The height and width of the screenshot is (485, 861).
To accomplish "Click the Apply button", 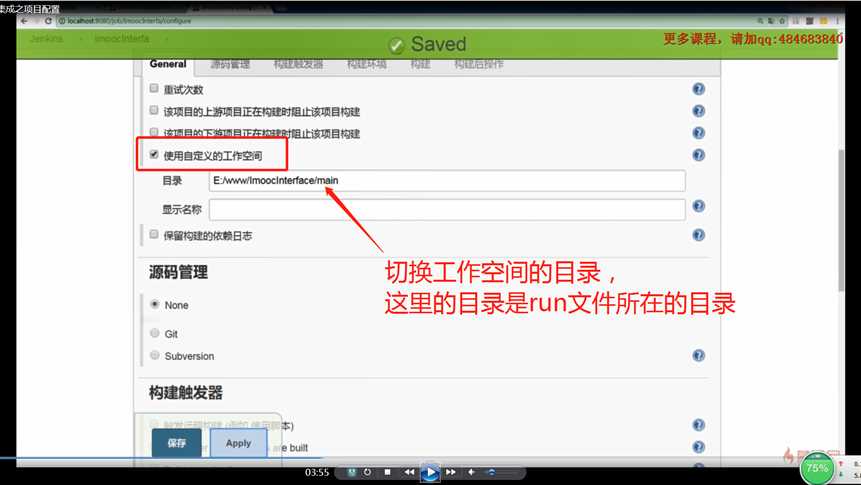I will 238,443.
